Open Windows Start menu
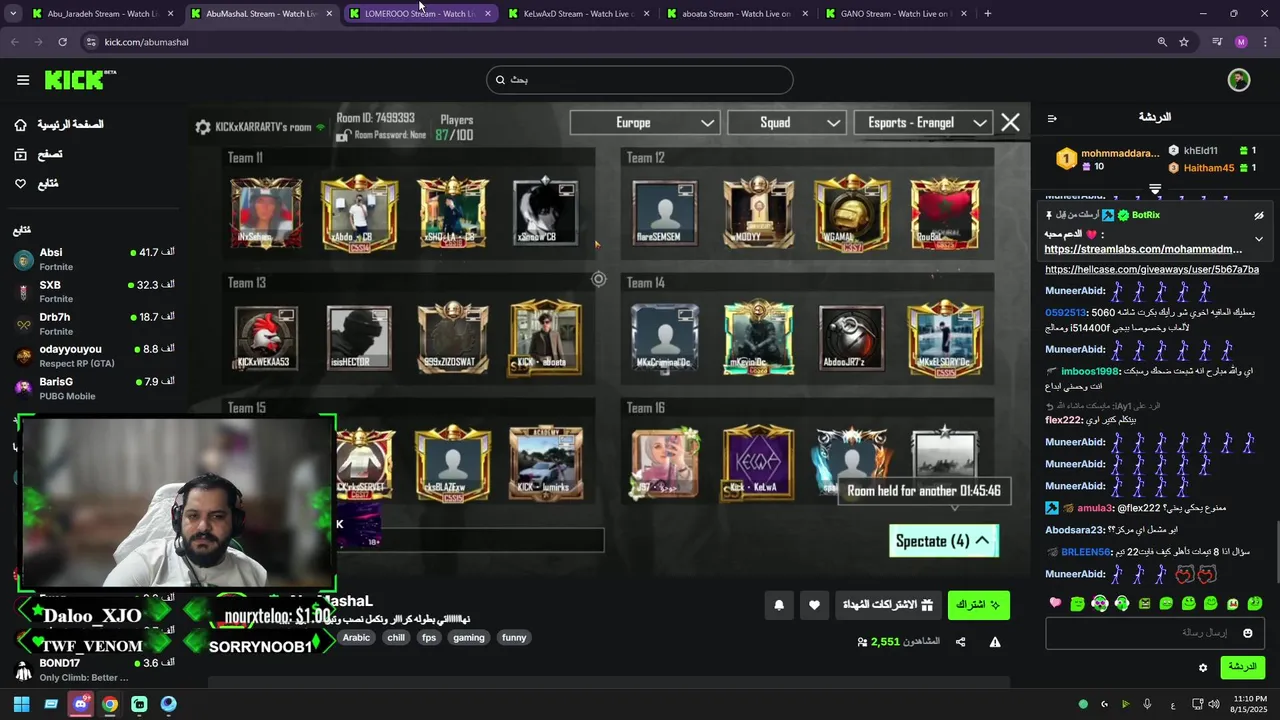 pyautogui.click(x=21, y=704)
